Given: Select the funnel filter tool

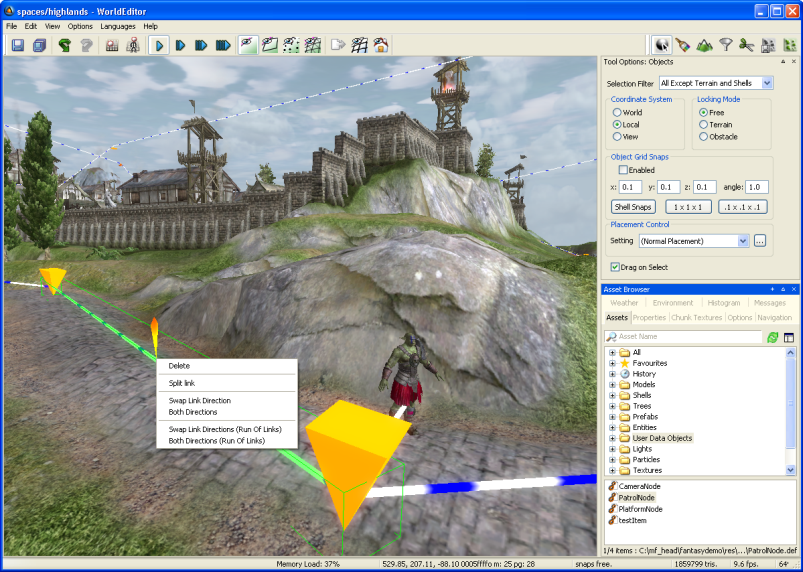Looking at the screenshot, I should 726,46.
